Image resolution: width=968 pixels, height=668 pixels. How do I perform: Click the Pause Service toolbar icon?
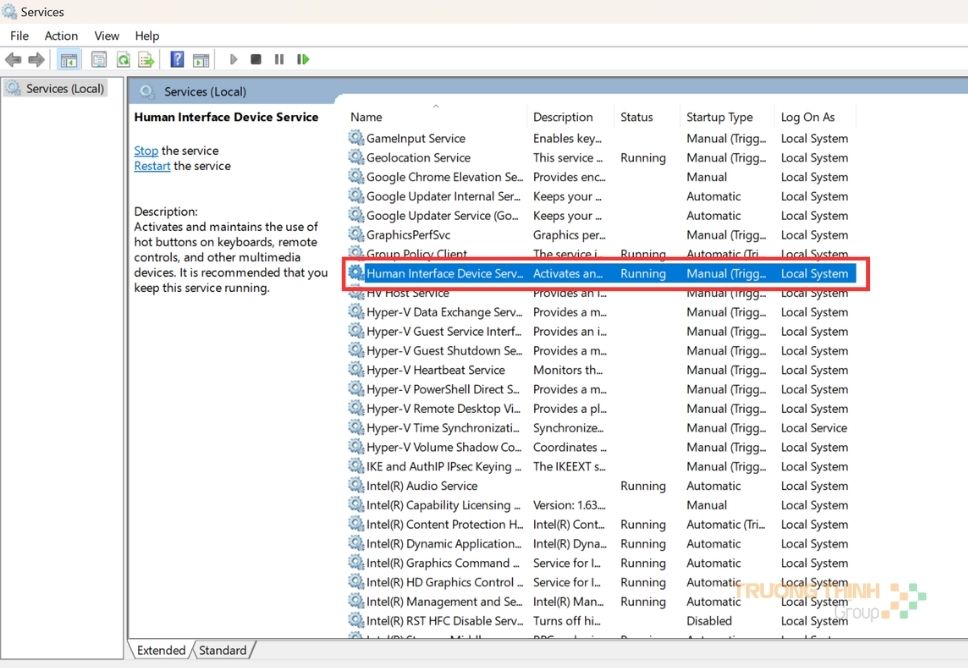tap(279, 60)
